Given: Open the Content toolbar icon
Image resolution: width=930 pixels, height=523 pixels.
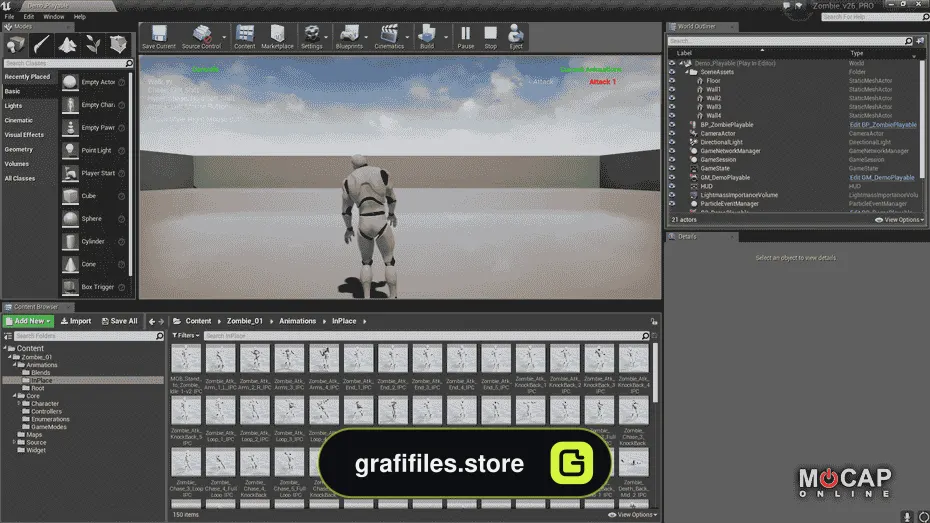Looking at the screenshot, I should [244, 37].
